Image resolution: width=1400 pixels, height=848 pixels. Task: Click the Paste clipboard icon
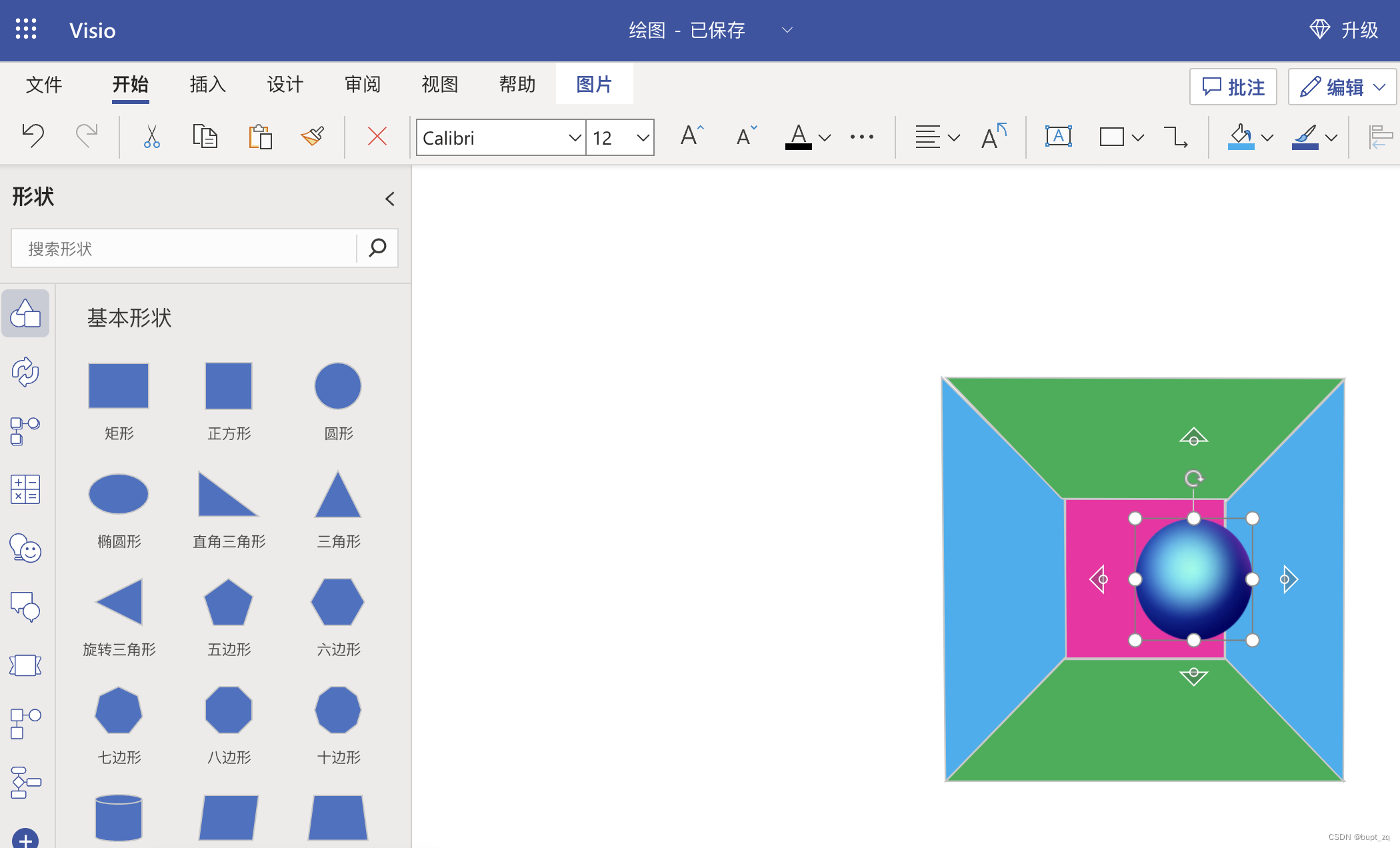tap(260, 137)
